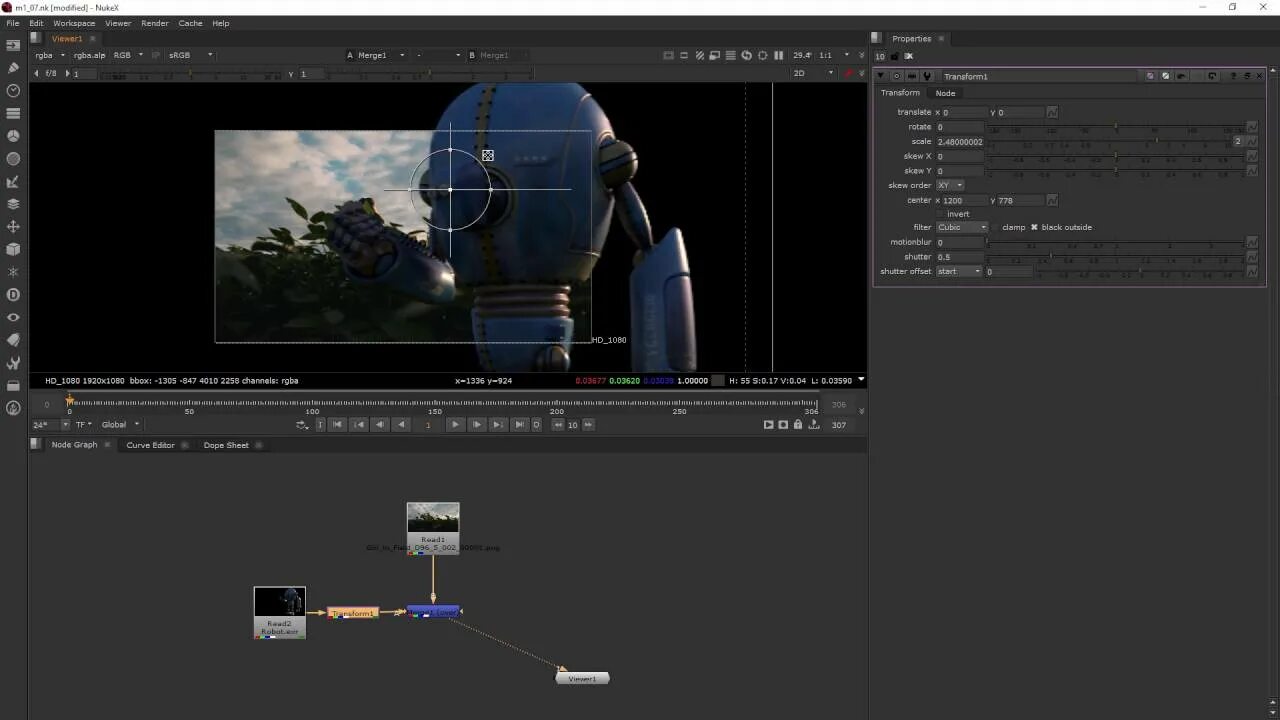Open the skew order XY dropdown

point(950,185)
